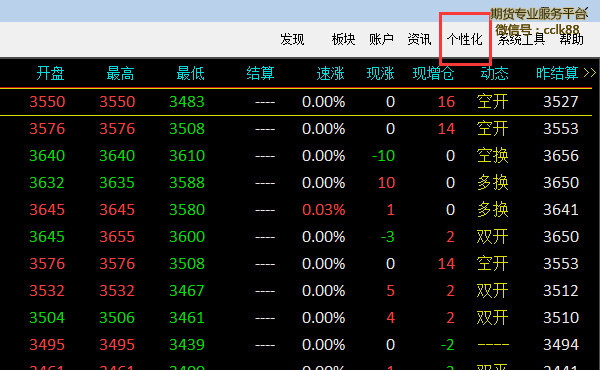600x370 pixels.
Task: Select the lowest price cell 3483
Action: (187, 102)
